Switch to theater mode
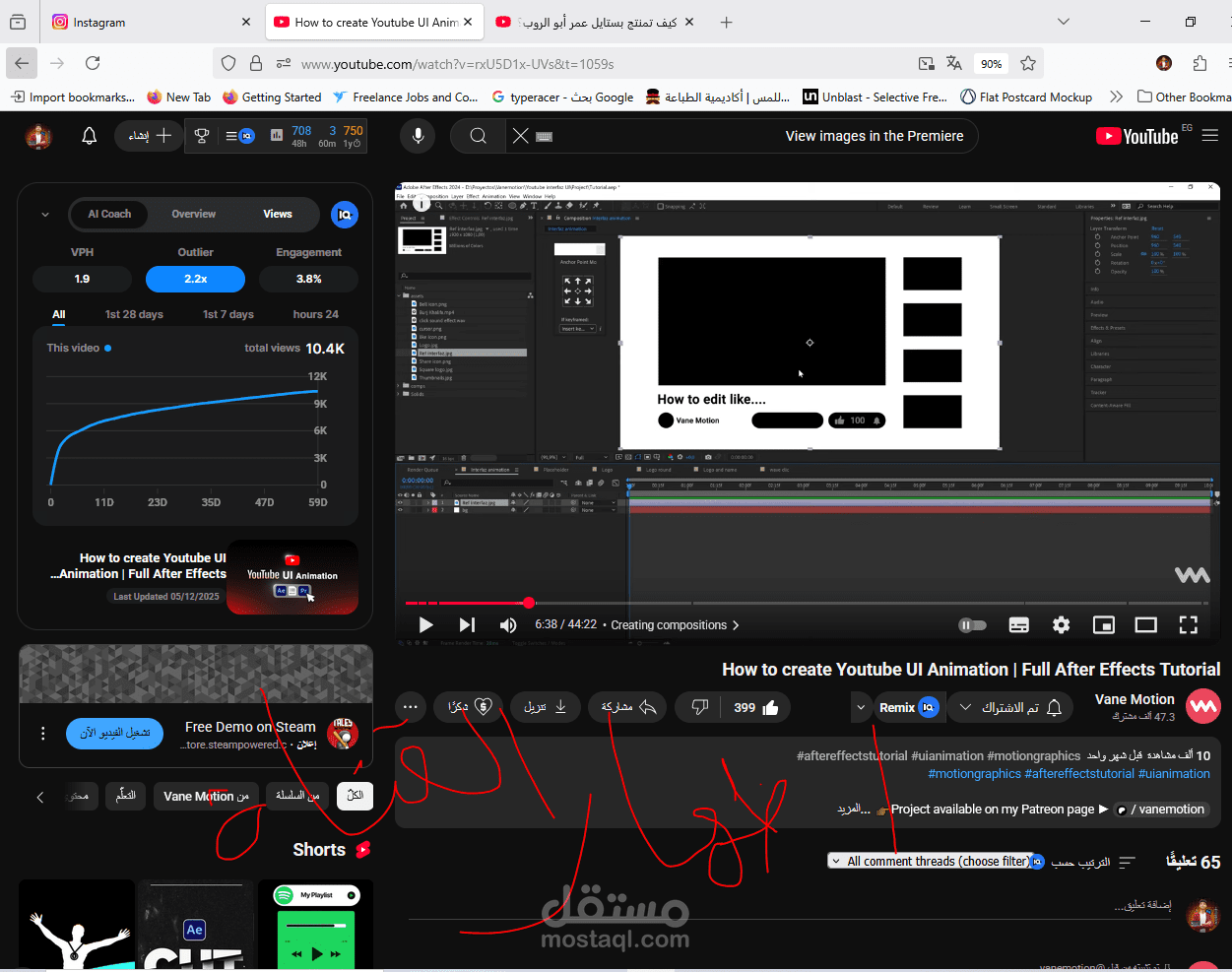1232x972 pixels. (x=1145, y=624)
